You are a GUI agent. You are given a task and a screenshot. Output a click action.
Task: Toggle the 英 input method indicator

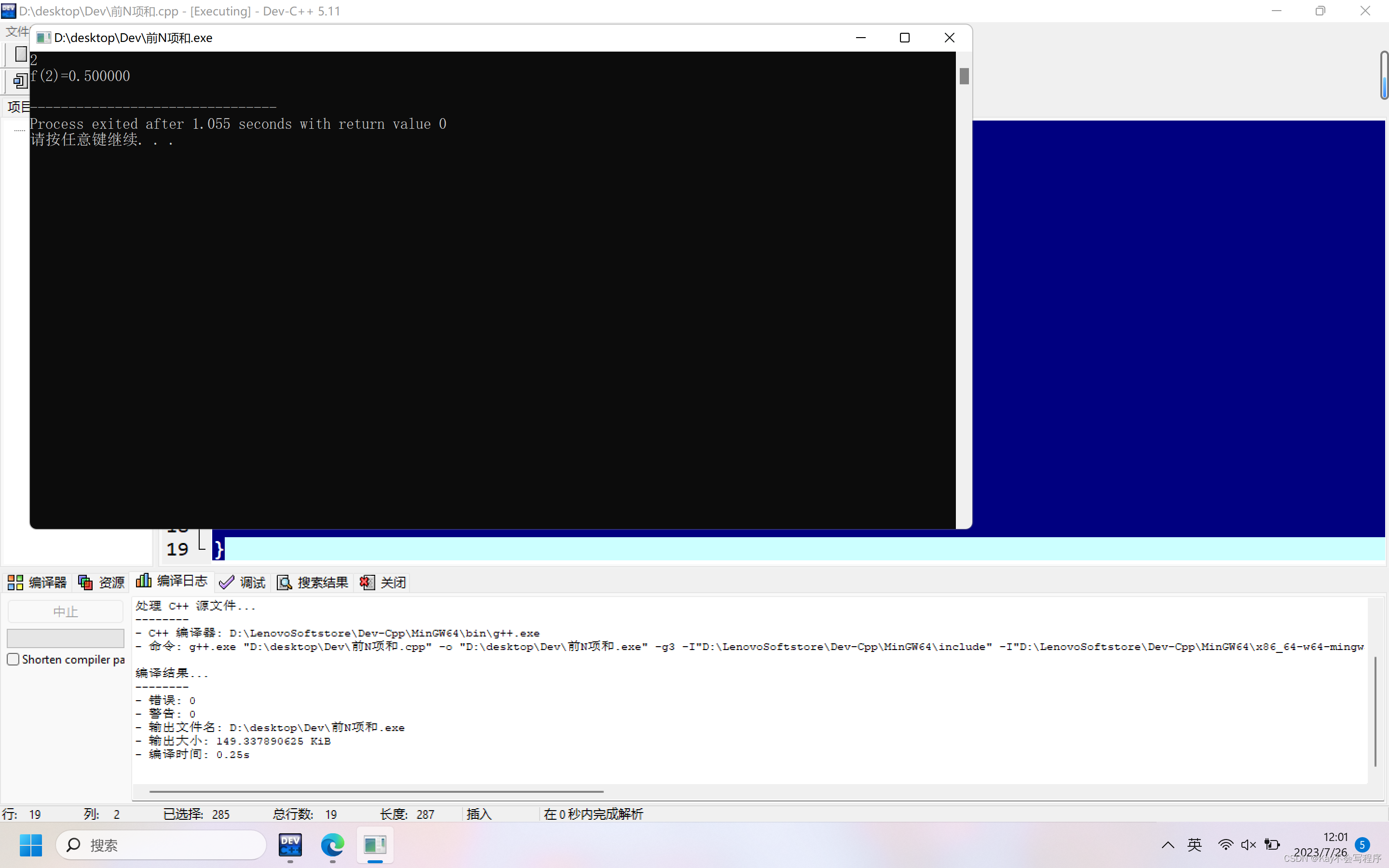coord(1195,844)
